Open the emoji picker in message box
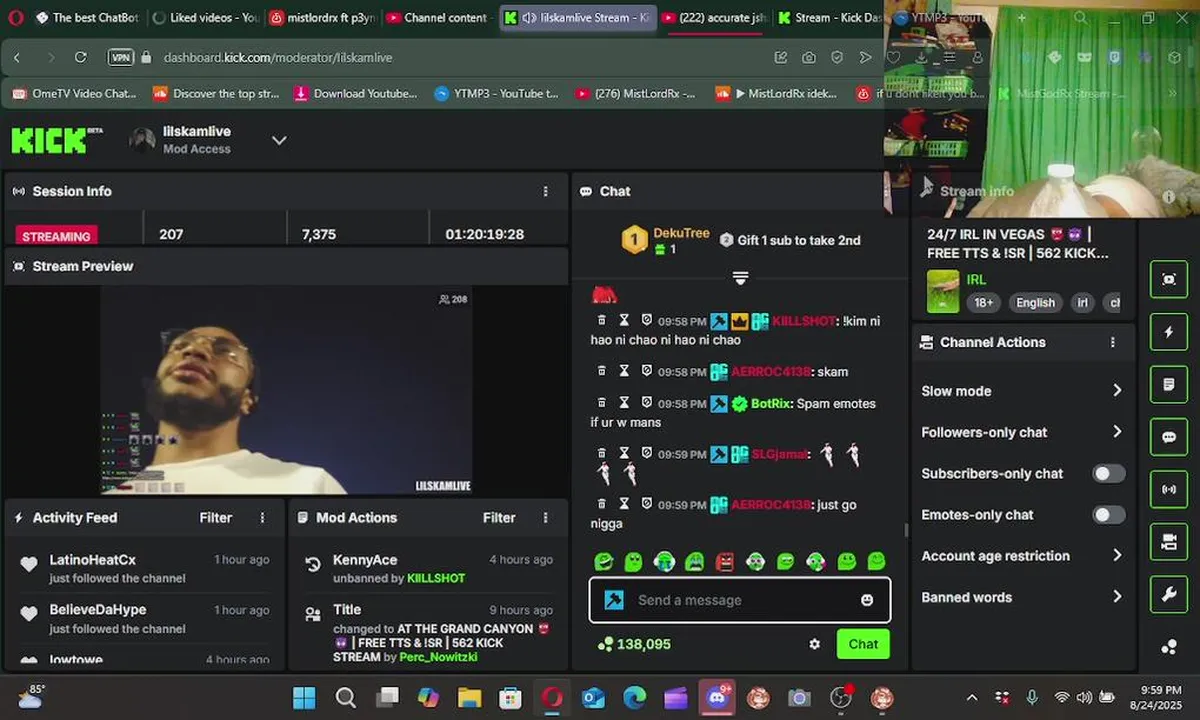 pos(867,600)
